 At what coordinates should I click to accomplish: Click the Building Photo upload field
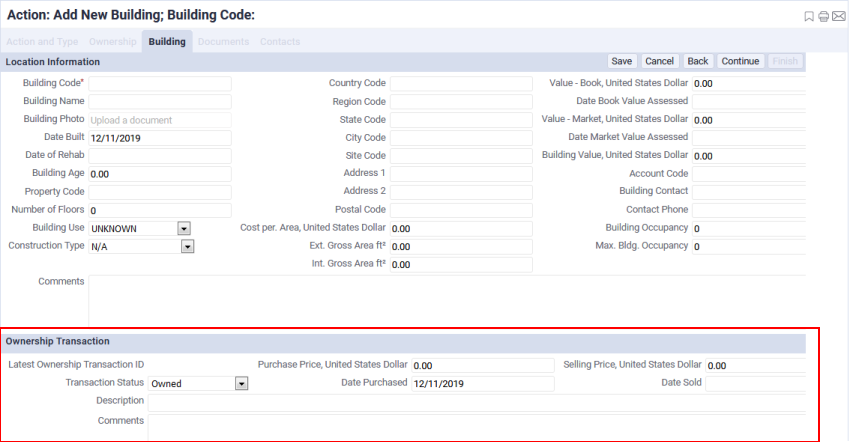tap(160, 120)
